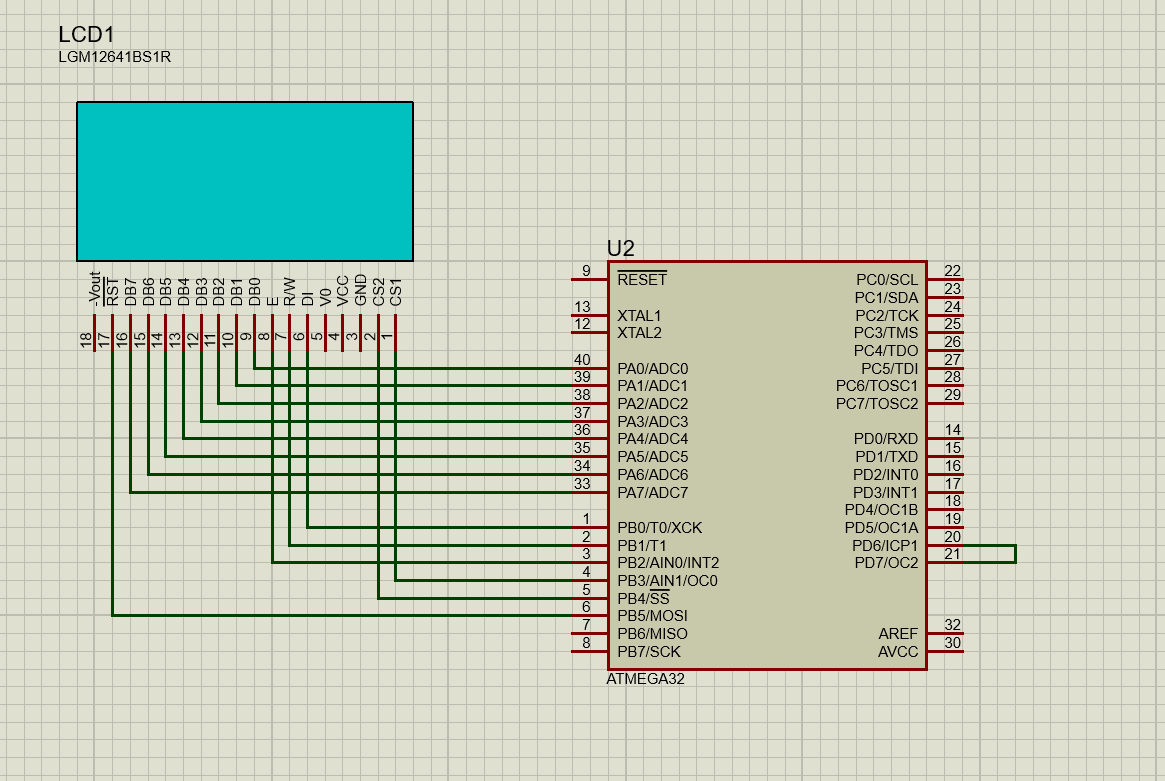Click the PC6/TOSC1 pin label
The width and height of the screenshot is (1165, 781).
(x=877, y=386)
